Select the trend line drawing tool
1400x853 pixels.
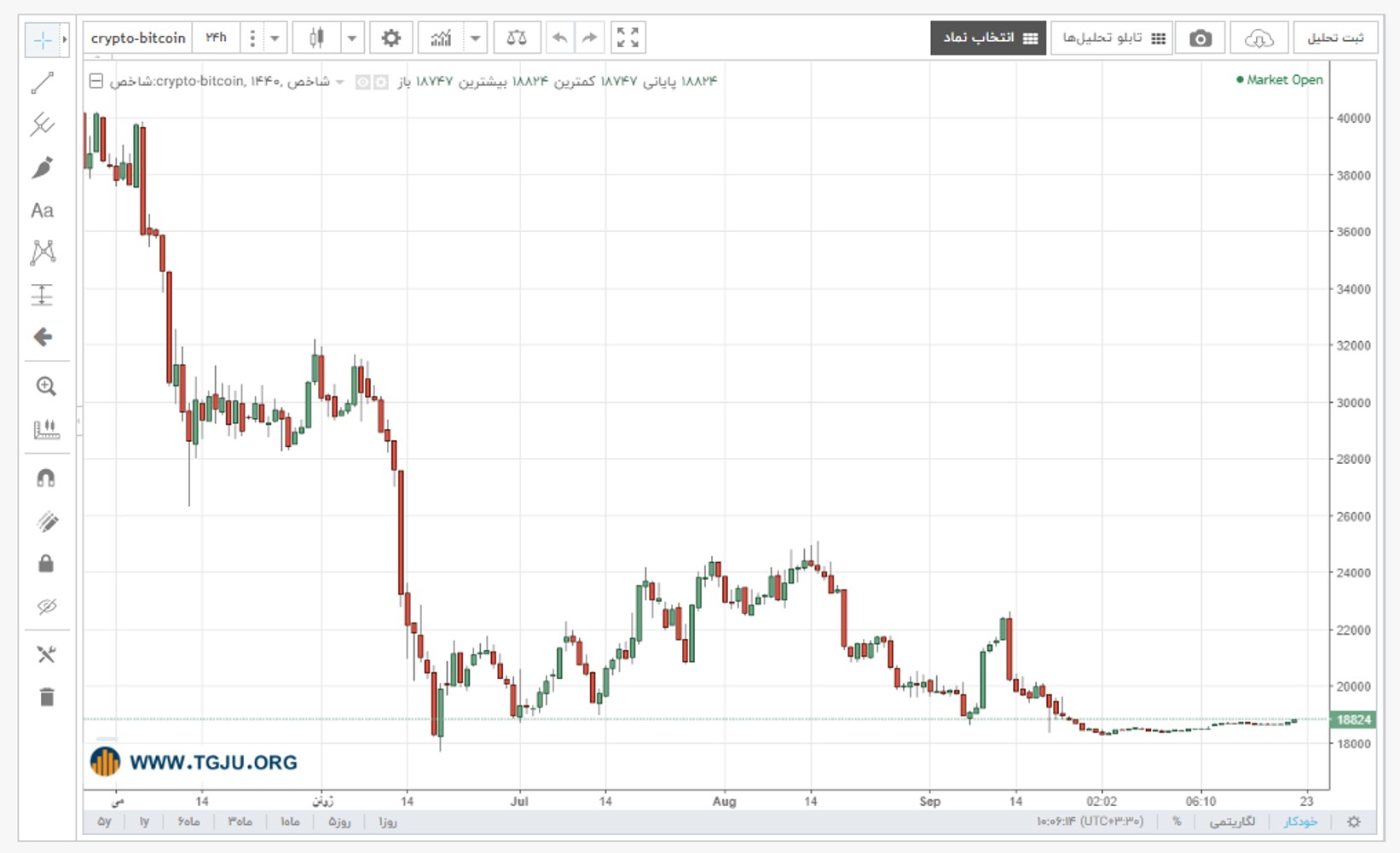pyautogui.click(x=42, y=83)
